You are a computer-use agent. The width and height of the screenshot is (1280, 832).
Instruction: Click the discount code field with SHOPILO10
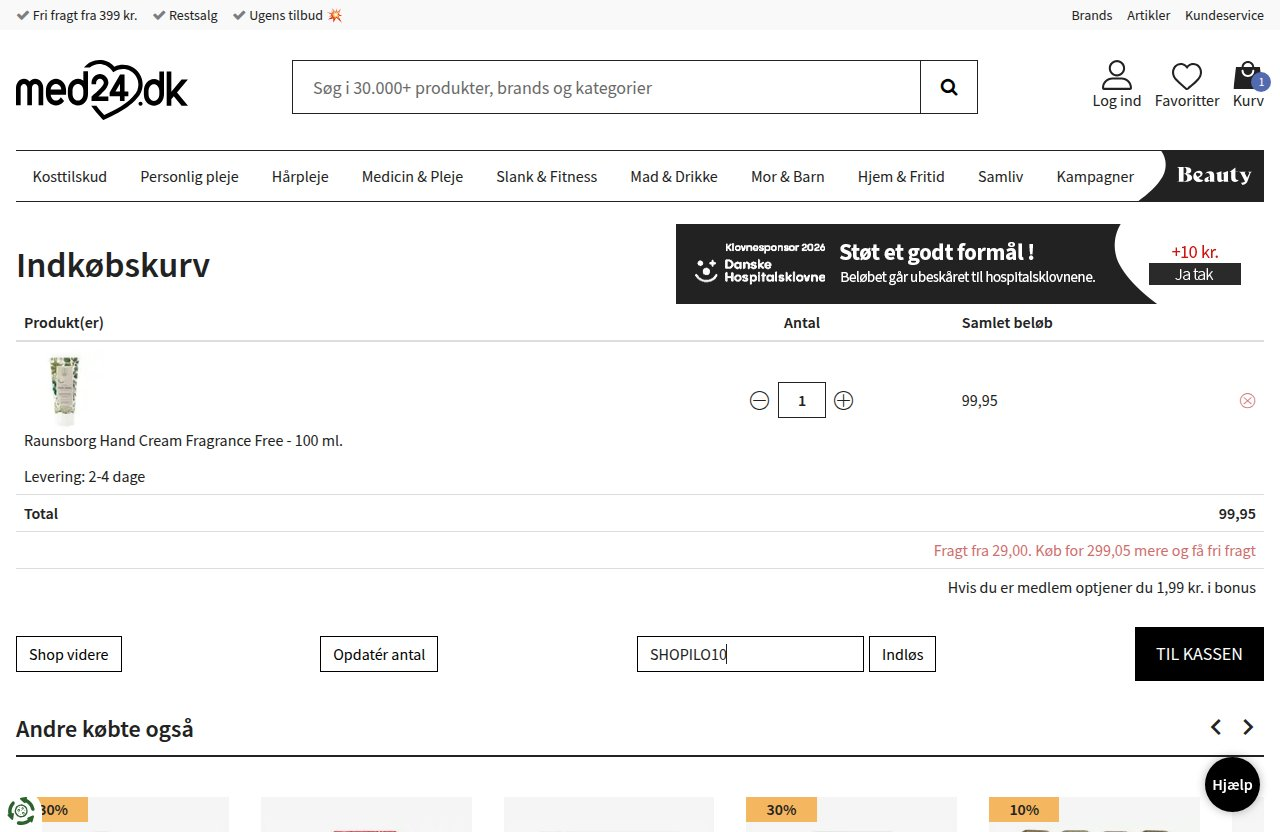click(750, 654)
